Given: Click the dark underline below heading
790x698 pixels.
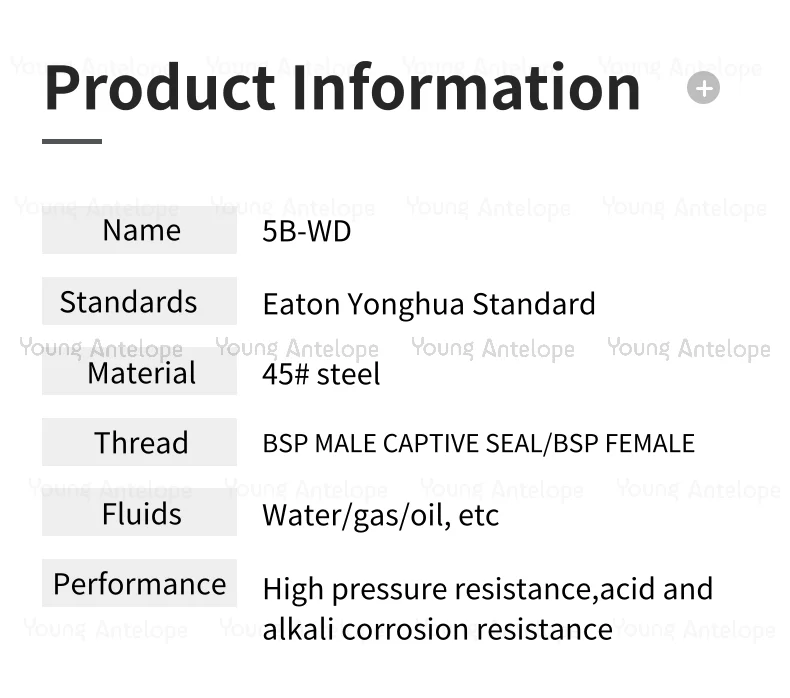Looking at the screenshot, I should click(x=72, y=142).
